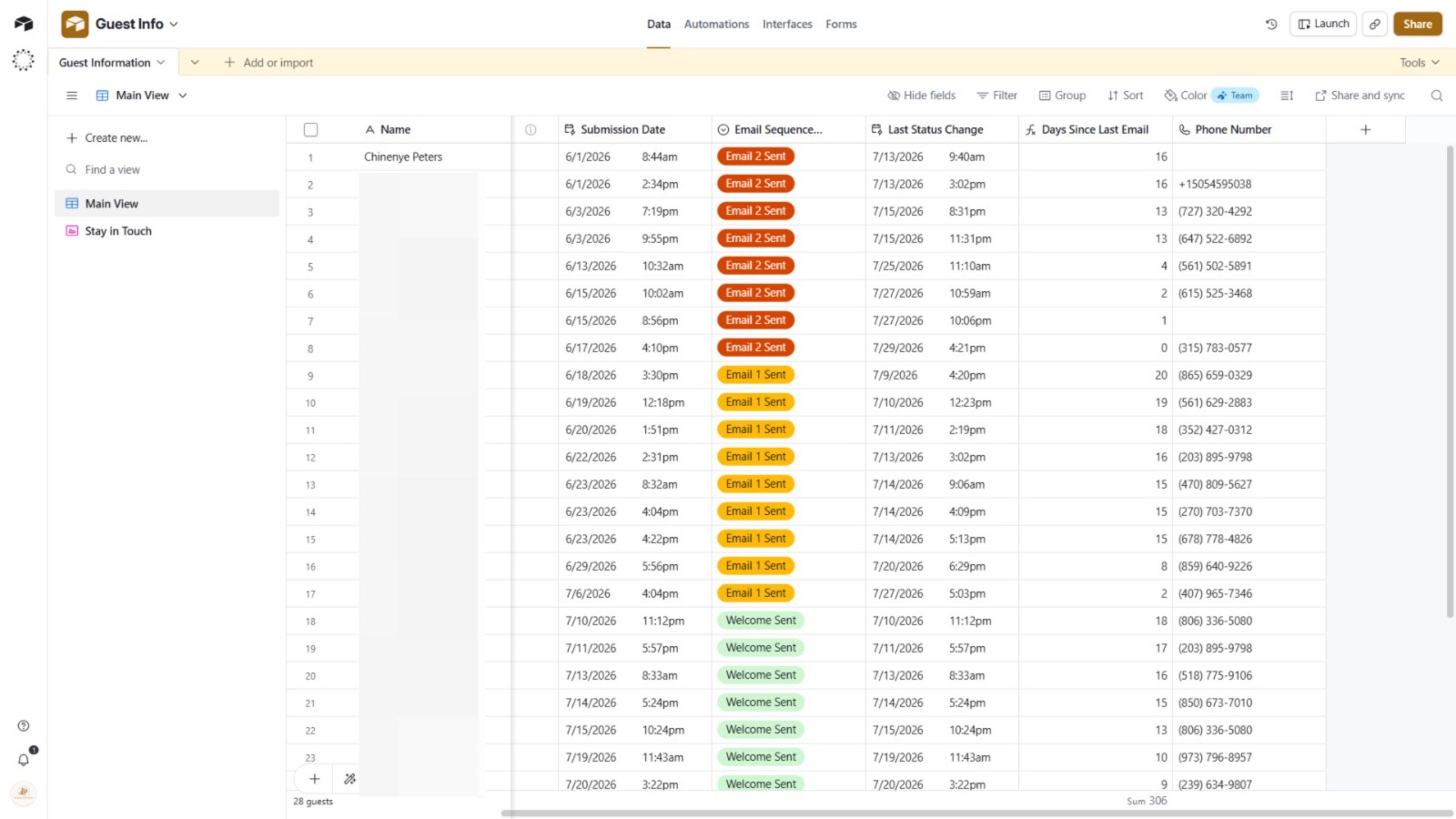Click the Days Since Last Email header
This screenshot has width=1456, height=819.
1096,130
